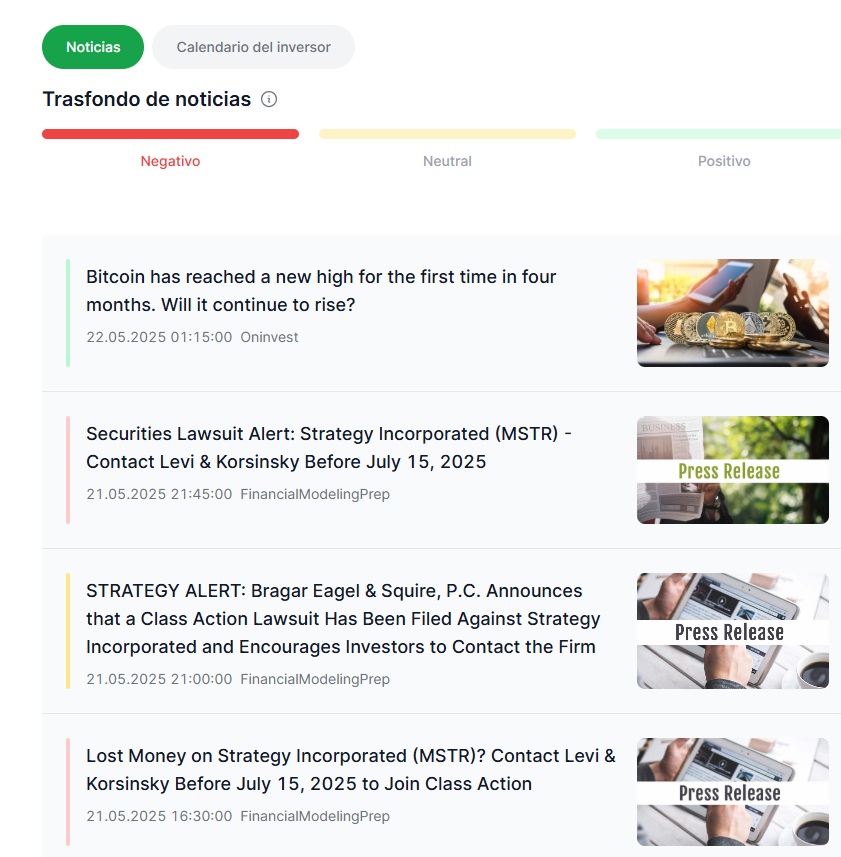Viewport: 841px width, 857px height.
Task: Click the Bitcoin coins and phone thumbnail
Action: click(733, 313)
